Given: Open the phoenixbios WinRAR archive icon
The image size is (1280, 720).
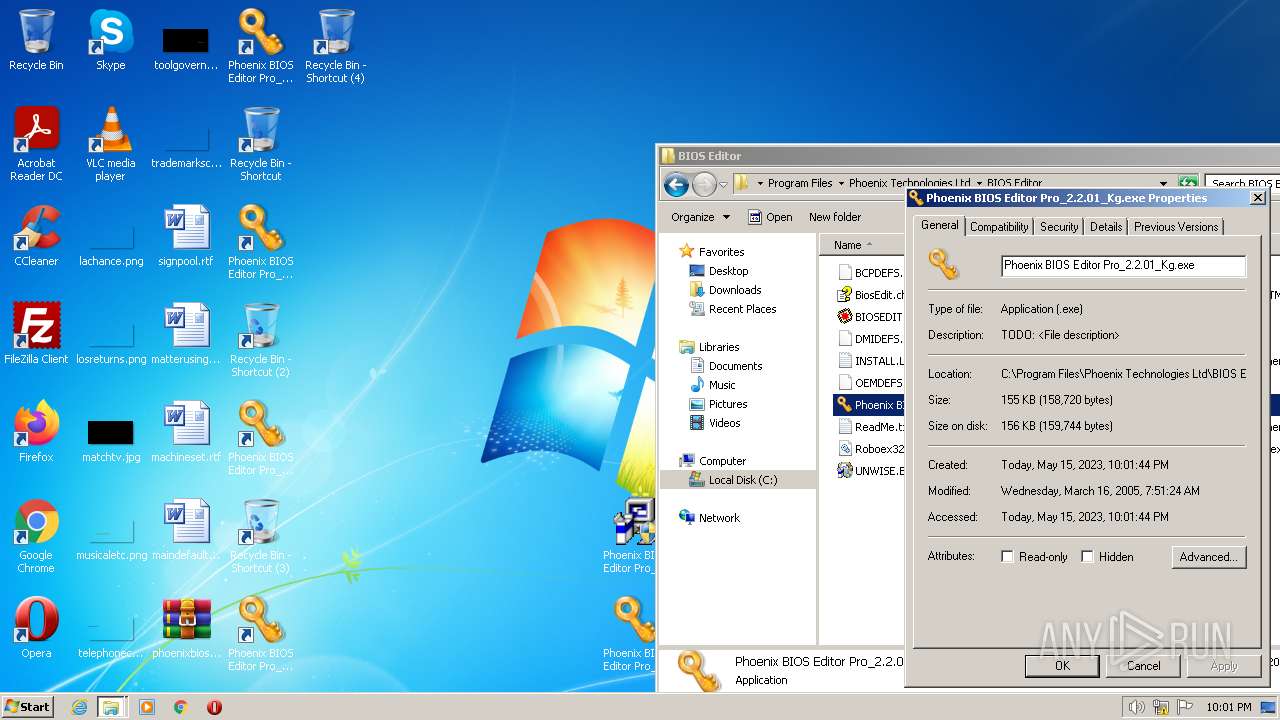Looking at the screenshot, I should tap(186, 628).
